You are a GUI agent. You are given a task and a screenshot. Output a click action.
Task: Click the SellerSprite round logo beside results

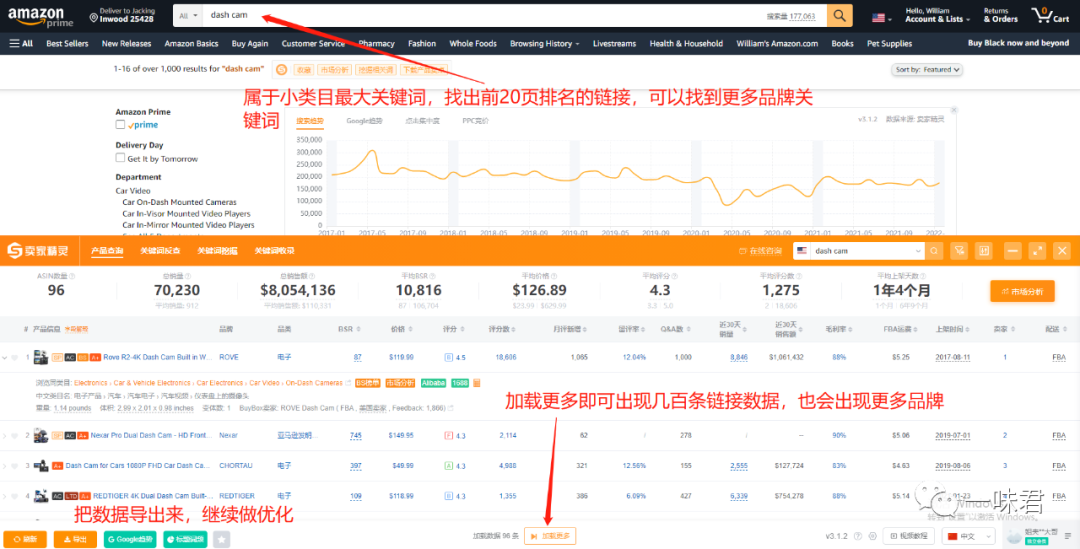281,70
